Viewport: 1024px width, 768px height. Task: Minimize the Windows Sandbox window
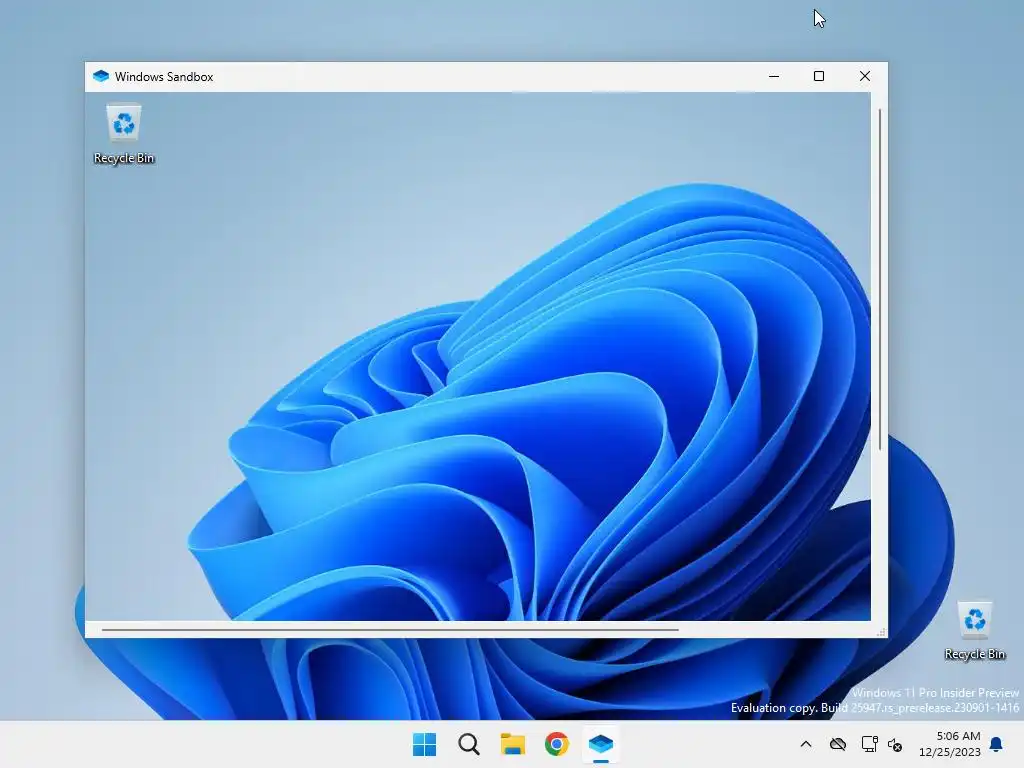tap(774, 76)
